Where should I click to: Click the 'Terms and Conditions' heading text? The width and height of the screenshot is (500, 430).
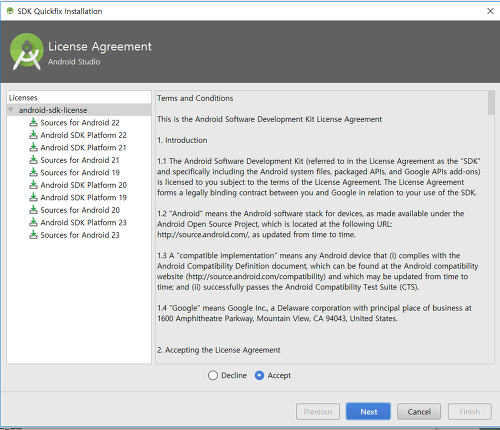pyautogui.click(x=195, y=98)
